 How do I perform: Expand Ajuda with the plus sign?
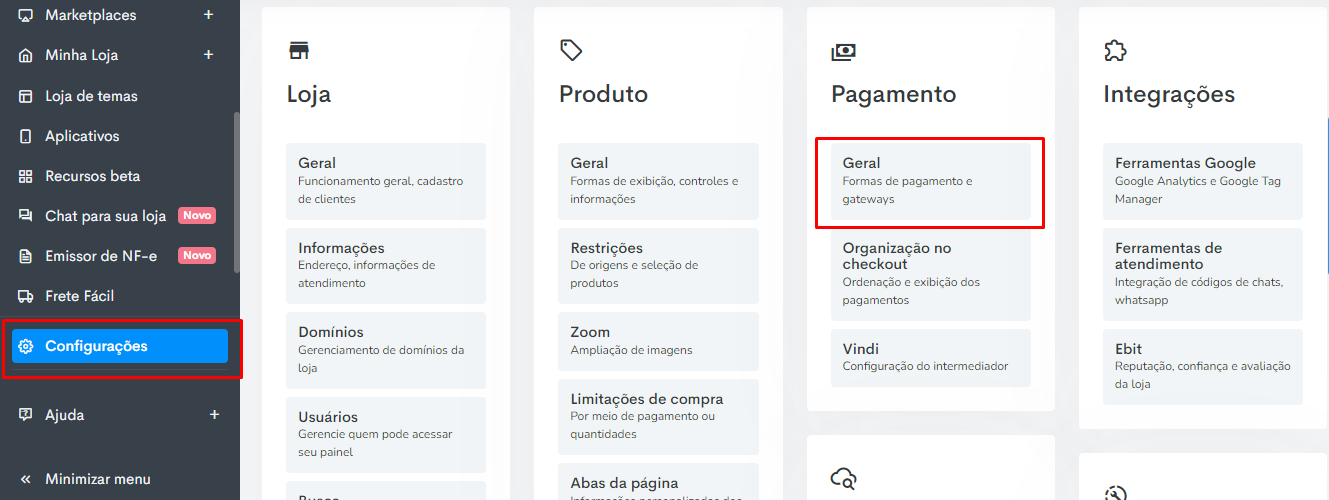point(214,415)
